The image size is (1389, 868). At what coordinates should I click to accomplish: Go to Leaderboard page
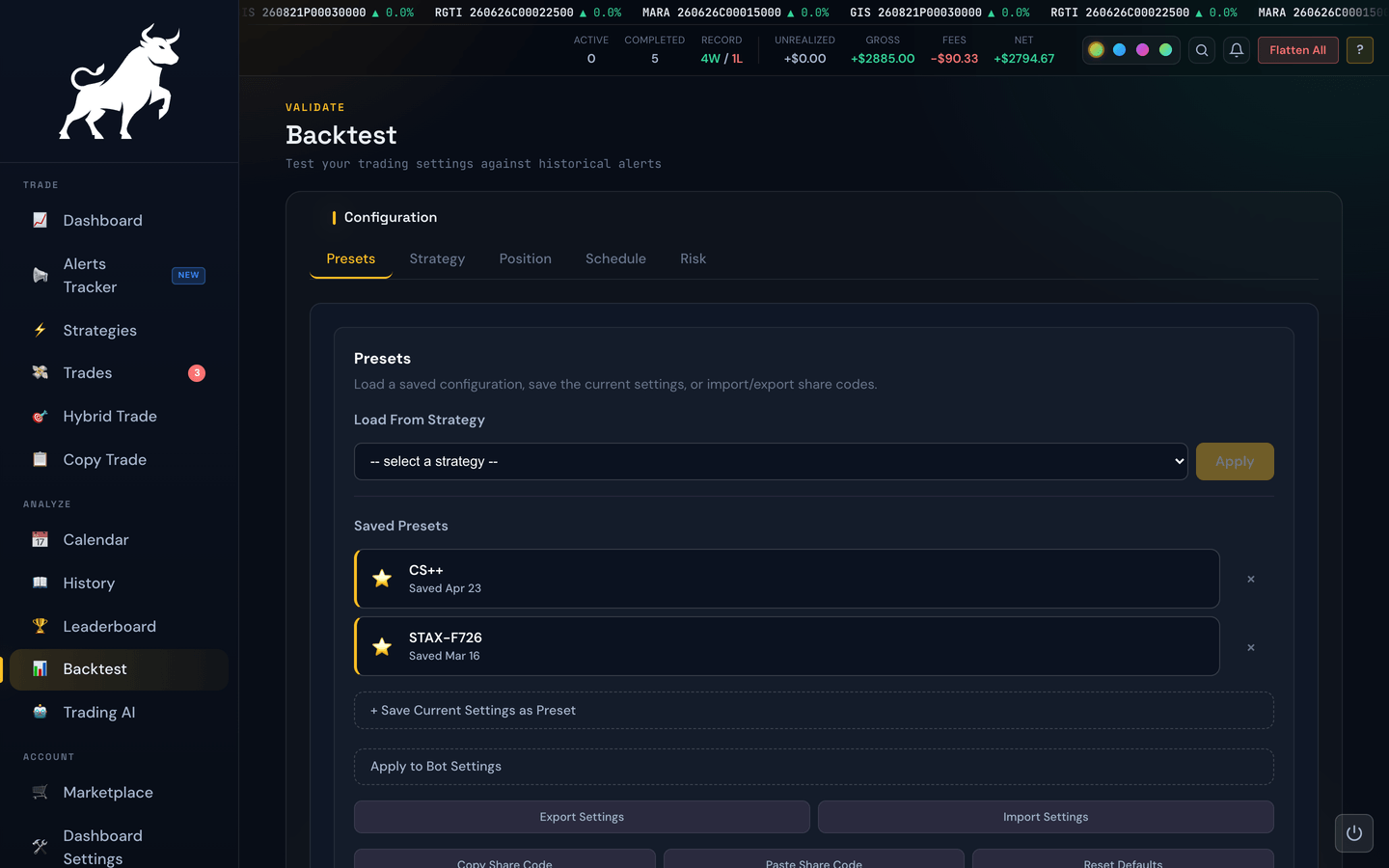pos(120,626)
